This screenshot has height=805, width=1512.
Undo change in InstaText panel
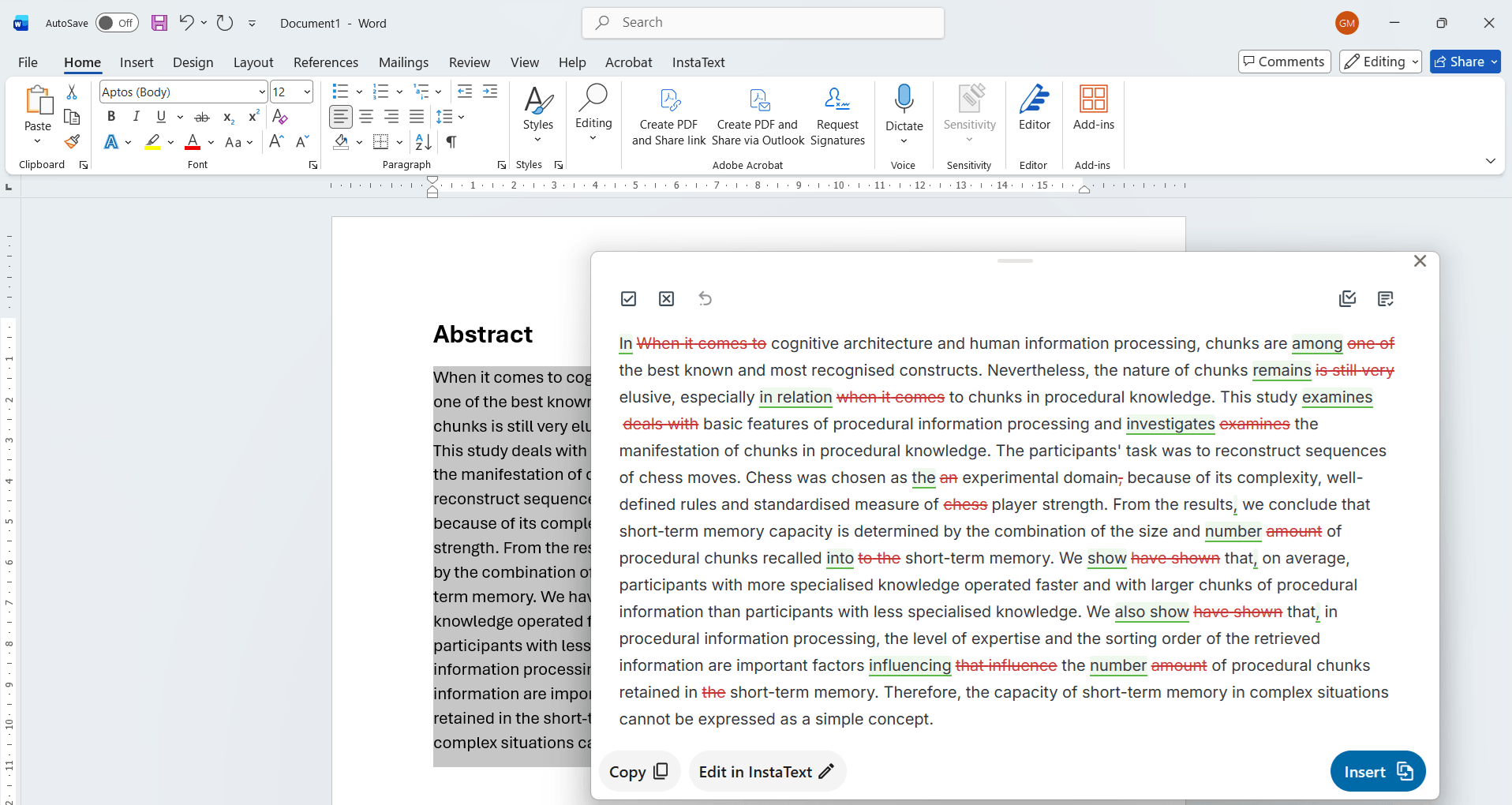tap(705, 298)
